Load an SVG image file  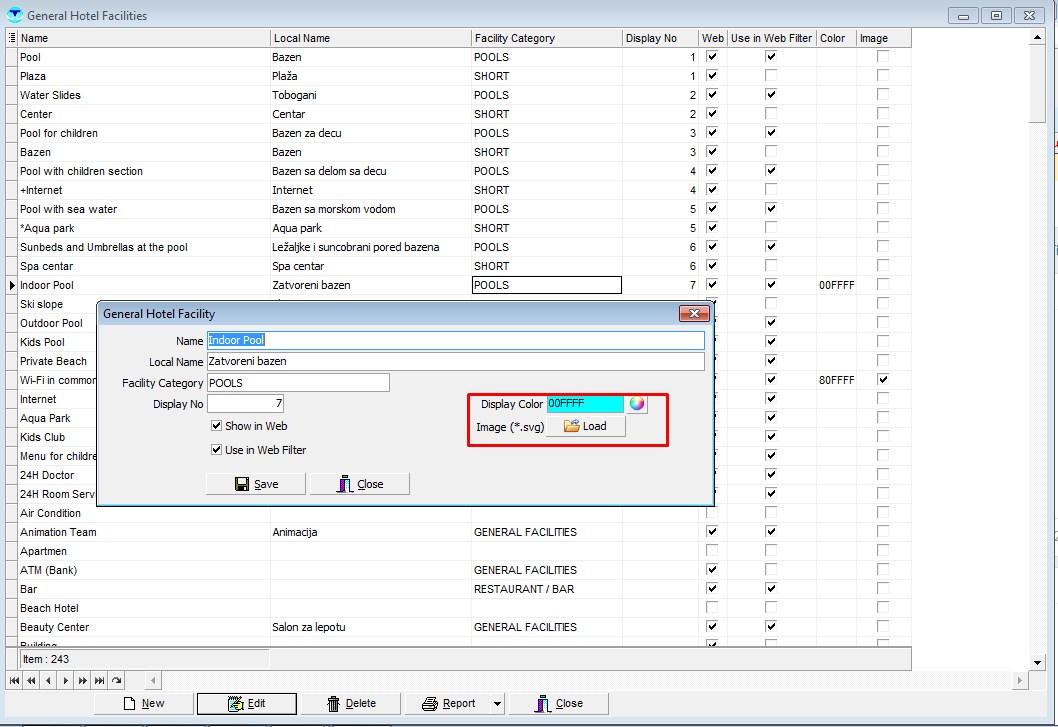586,426
